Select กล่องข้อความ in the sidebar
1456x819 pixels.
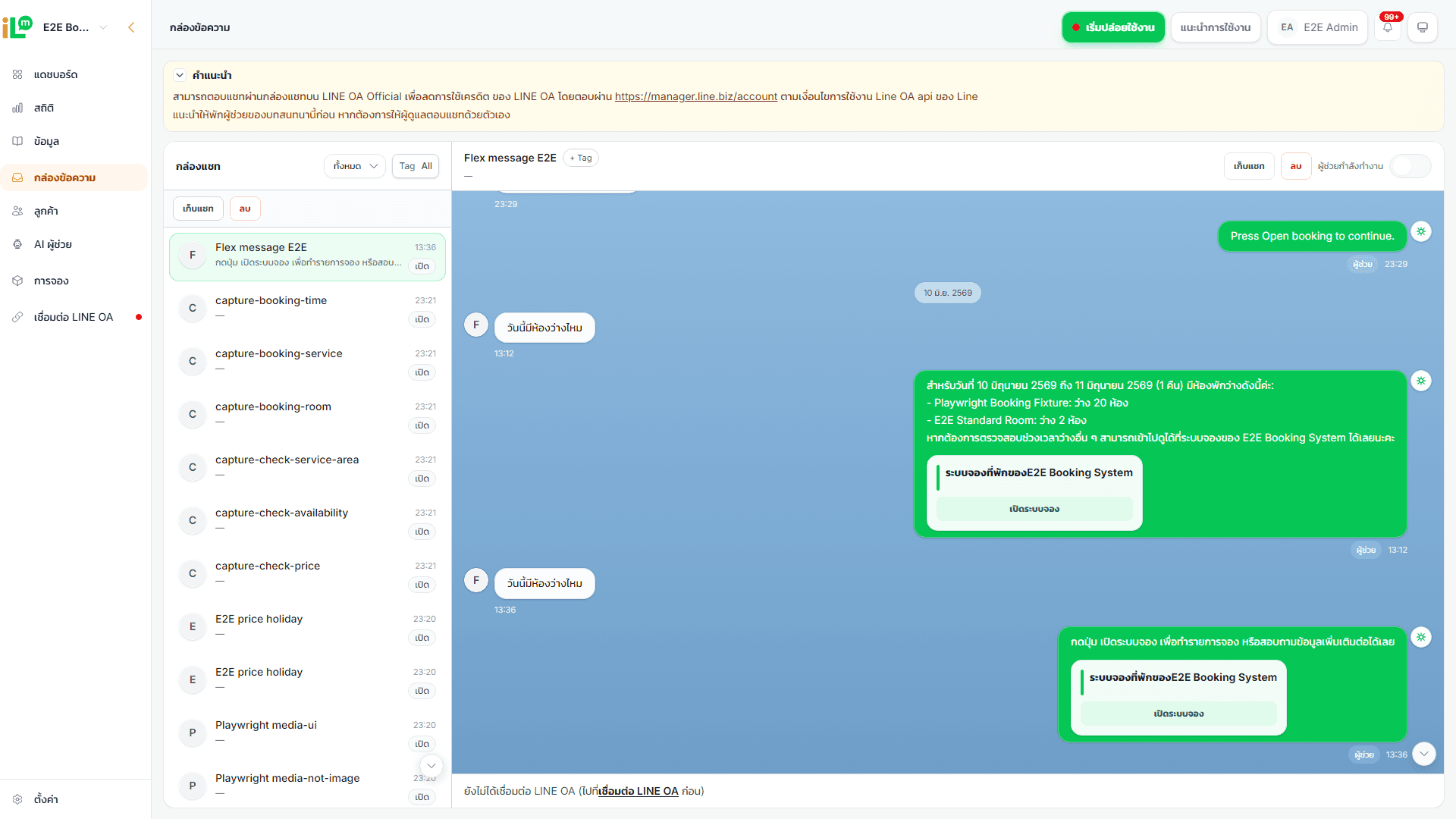(x=74, y=177)
